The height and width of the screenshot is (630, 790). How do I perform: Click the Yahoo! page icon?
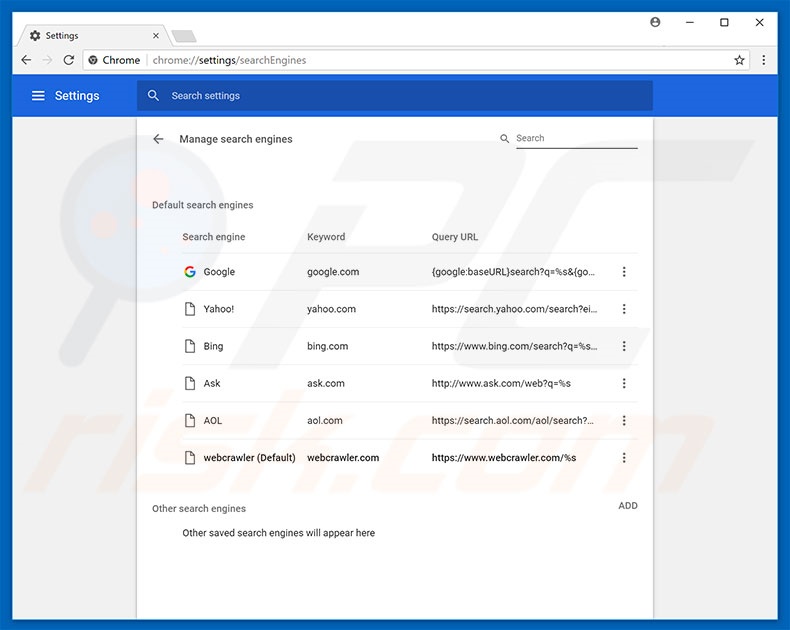point(190,309)
